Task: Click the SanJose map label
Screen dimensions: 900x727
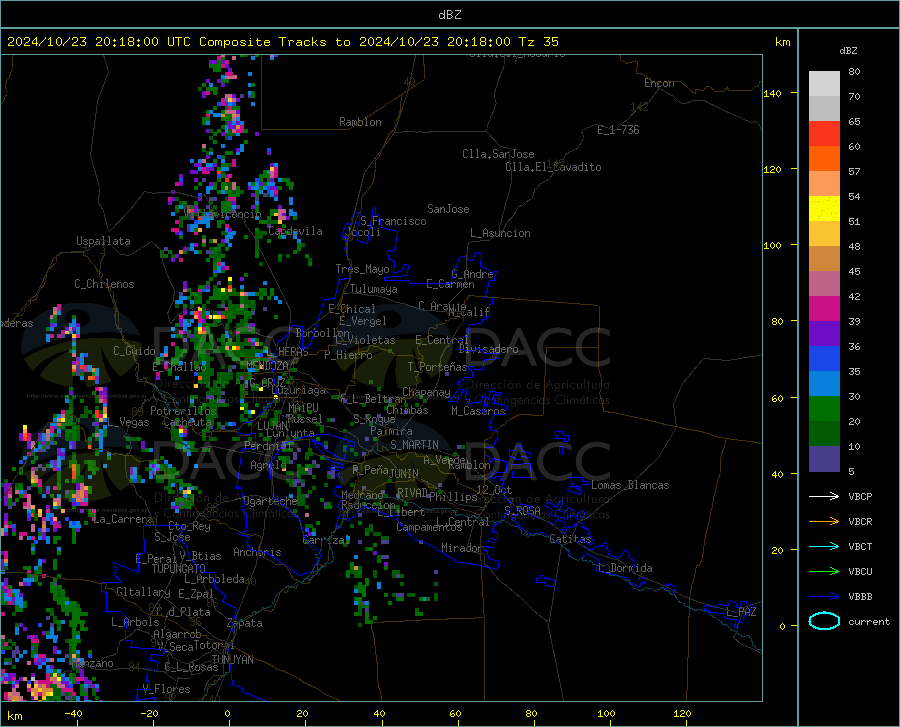Action: click(448, 209)
